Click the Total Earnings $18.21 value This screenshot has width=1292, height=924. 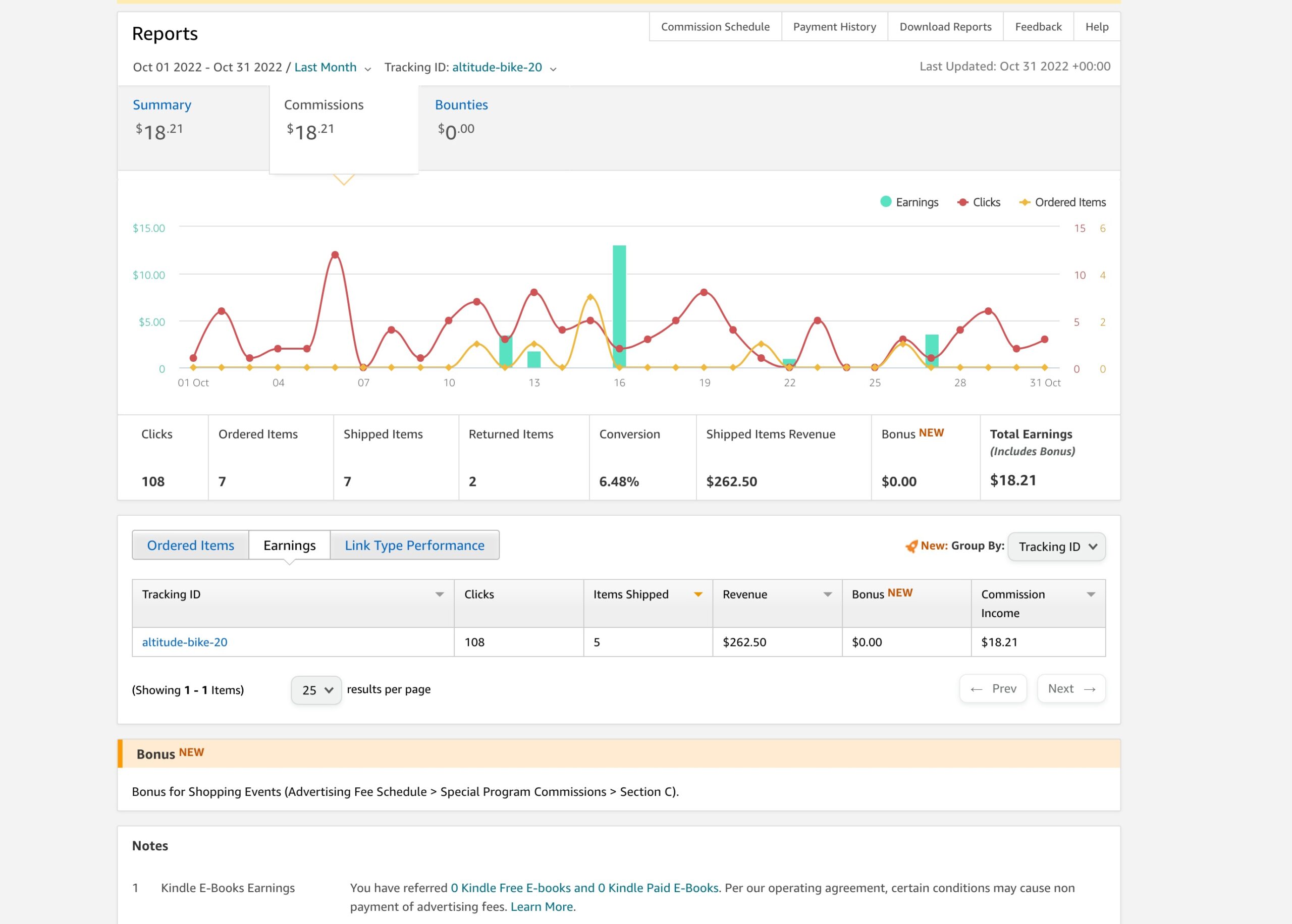[1013, 480]
